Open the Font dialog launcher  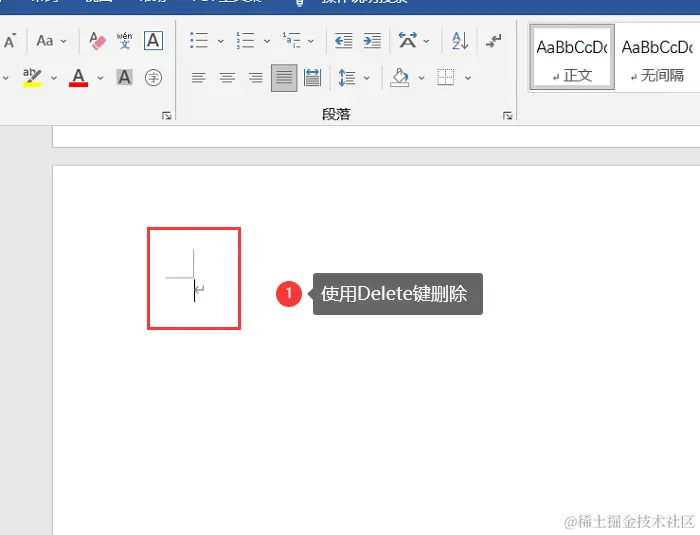point(167,116)
